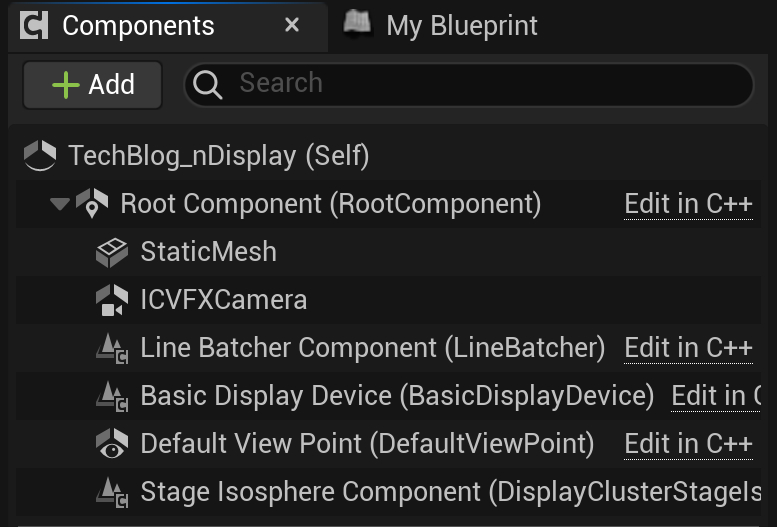777x527 pixels.
Task: Click the Components panel tab icon
Action: pyautogui.click(x=34, y=25)
